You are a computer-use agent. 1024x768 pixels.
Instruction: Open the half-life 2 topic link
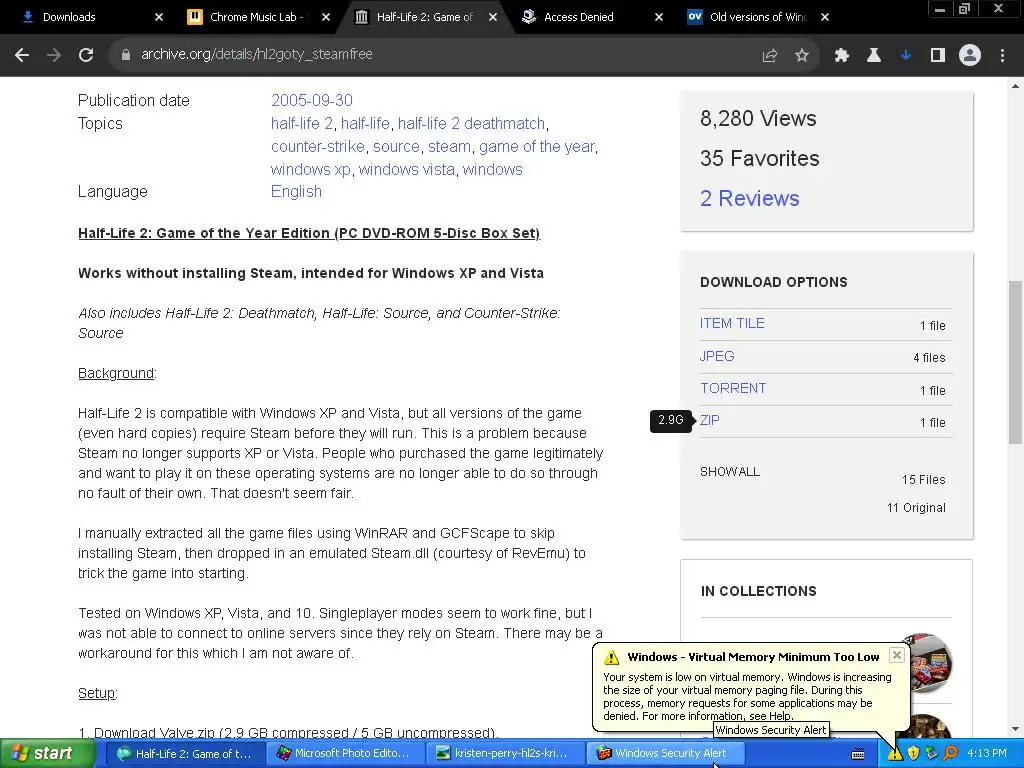(x=302, y=123)
